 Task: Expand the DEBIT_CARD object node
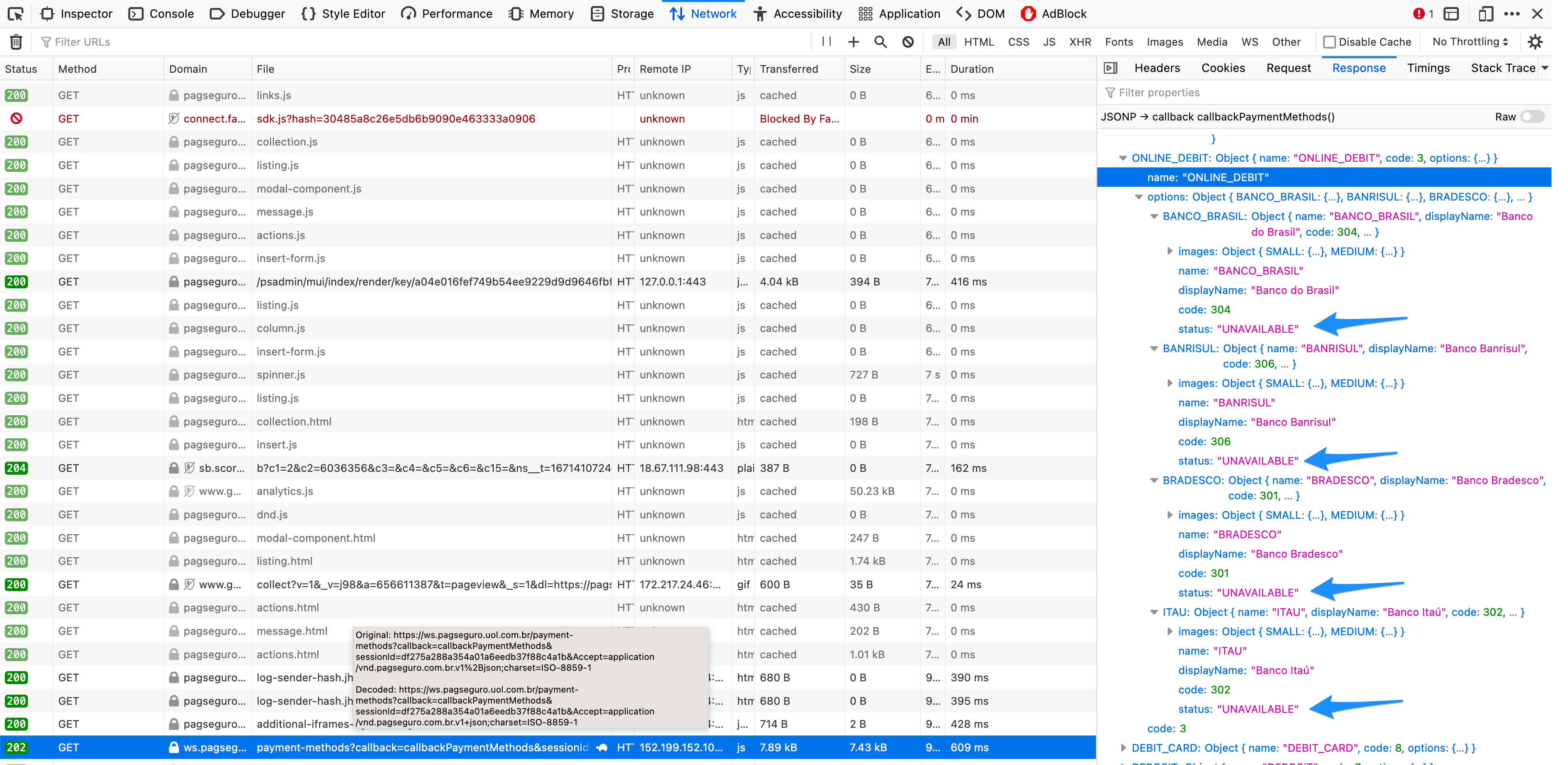1123,748
